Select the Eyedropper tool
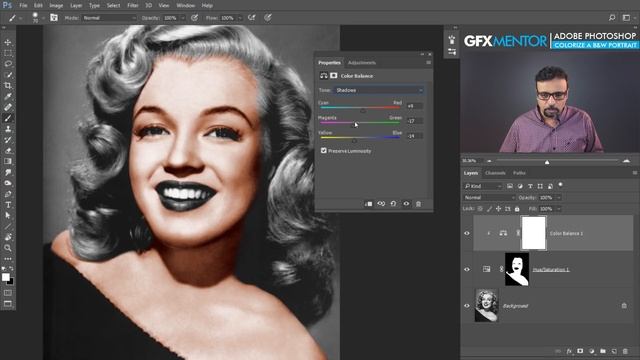Viewport: 640px width, 360px height. pyautogui.click(x=8, y=96)
